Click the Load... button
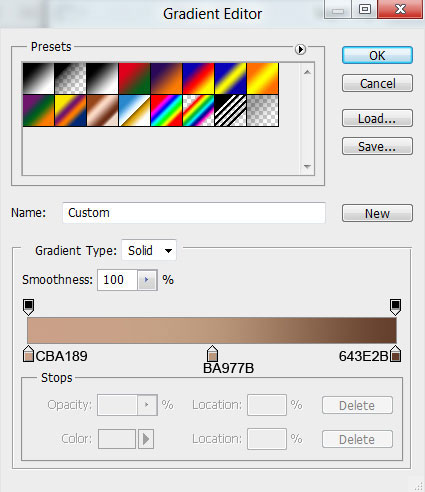425x492 pixels. coord(377,118)
